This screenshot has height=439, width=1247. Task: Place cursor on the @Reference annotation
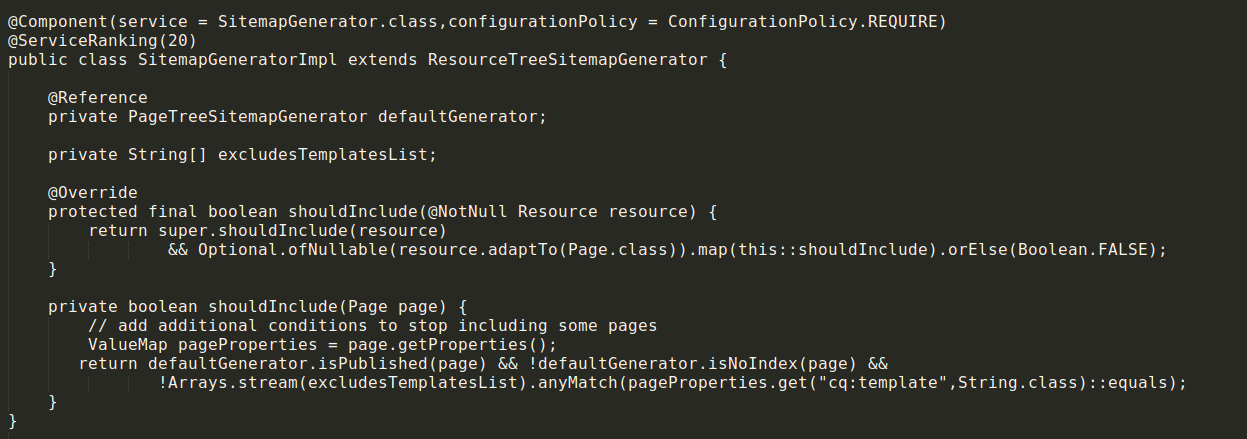(97, 97)
